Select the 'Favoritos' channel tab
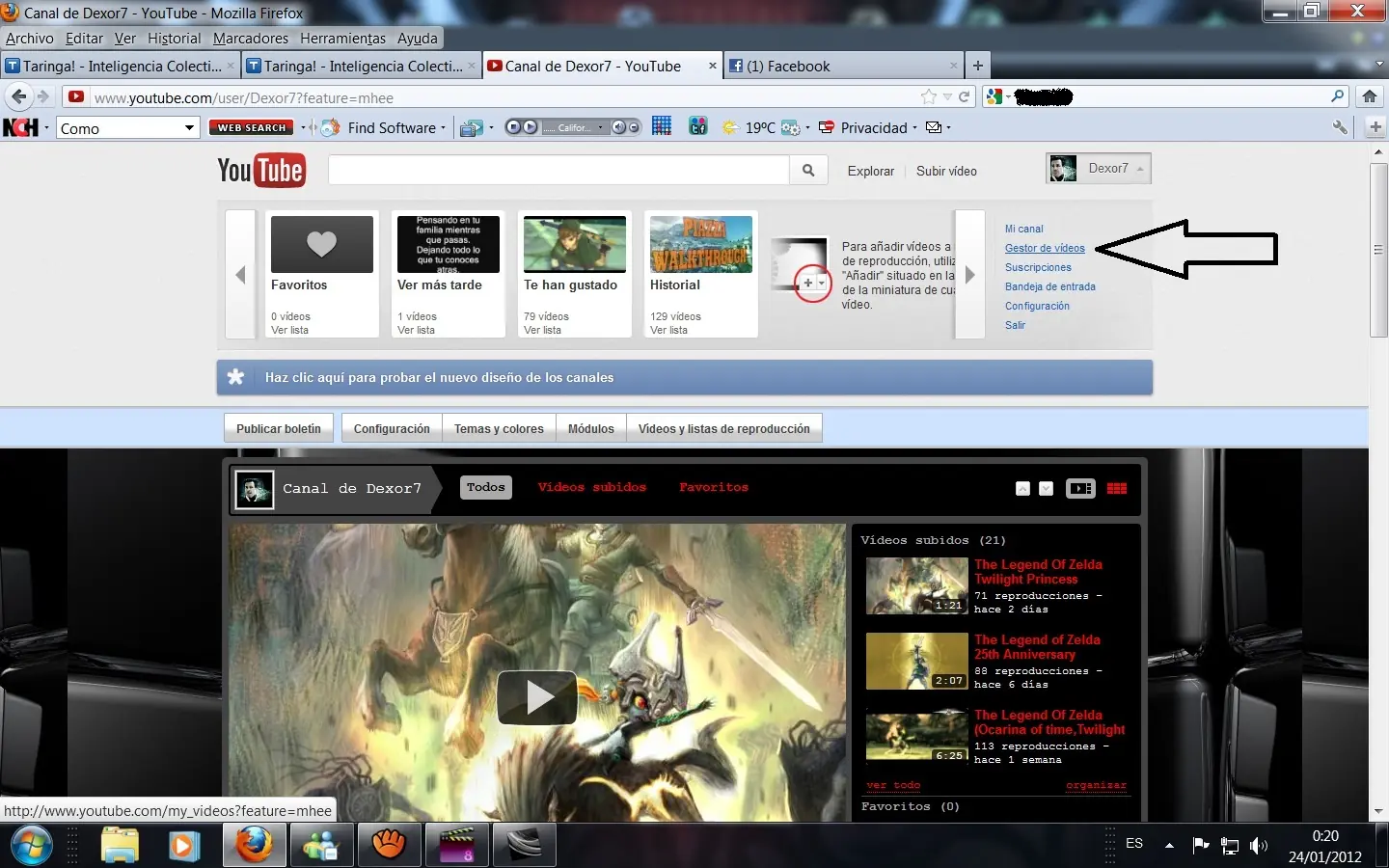 pos(714,487)
